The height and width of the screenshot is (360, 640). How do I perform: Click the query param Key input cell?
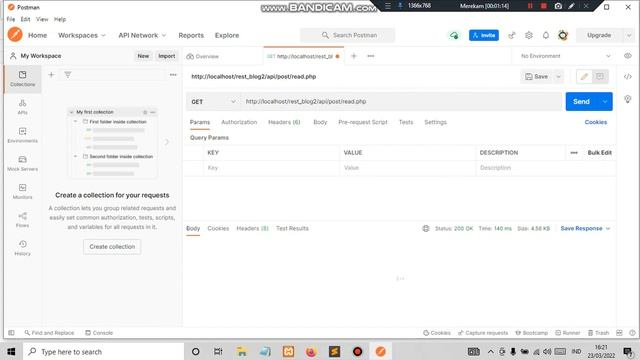[271, 168]
